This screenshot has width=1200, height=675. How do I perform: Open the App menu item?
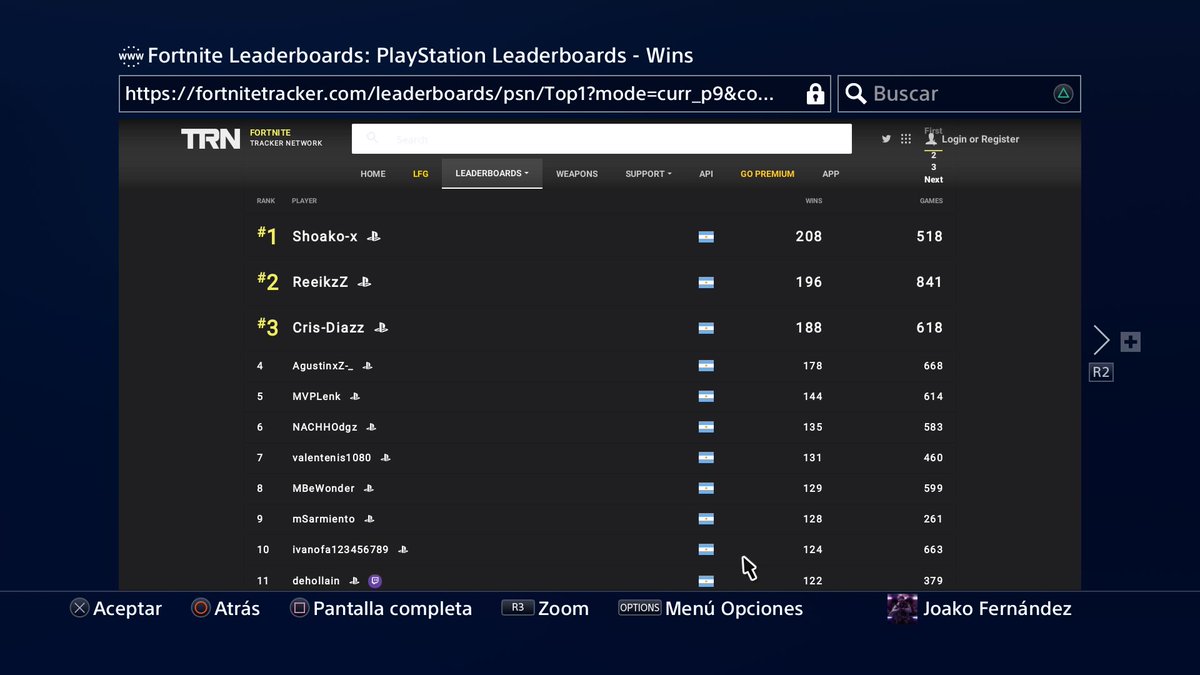[x=831, y=174]
